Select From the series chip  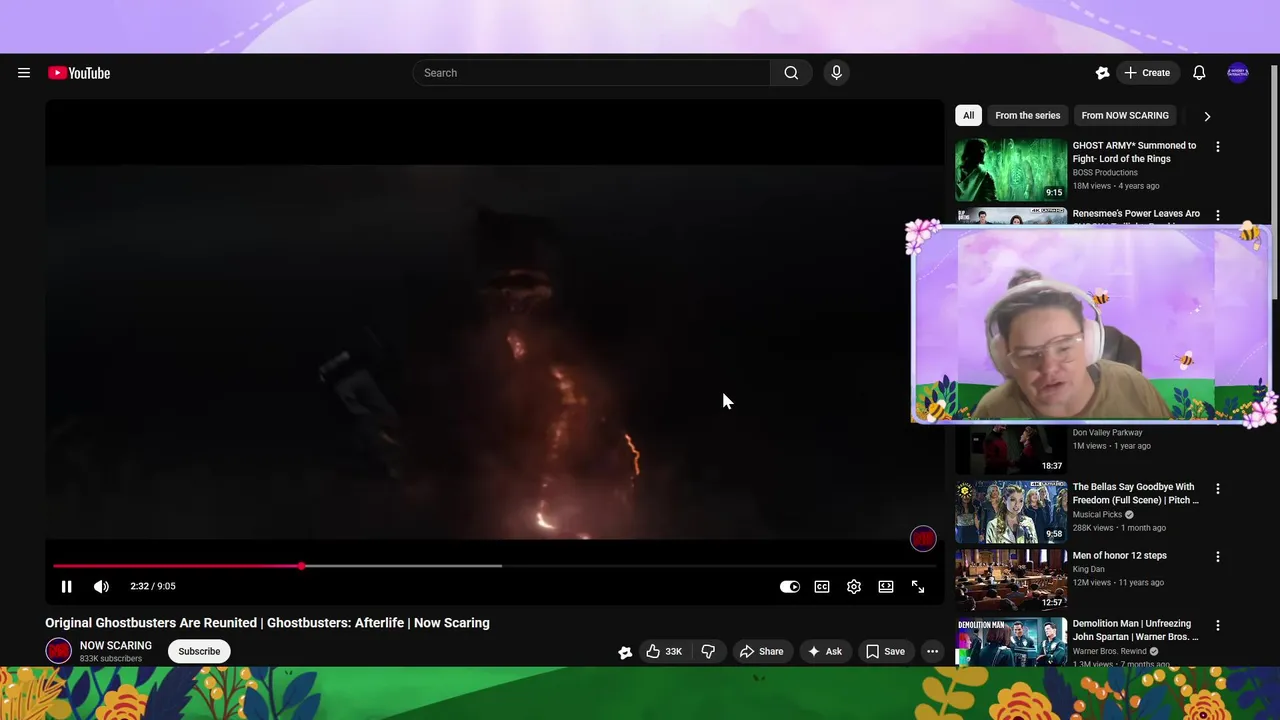tap(1027, 115)
